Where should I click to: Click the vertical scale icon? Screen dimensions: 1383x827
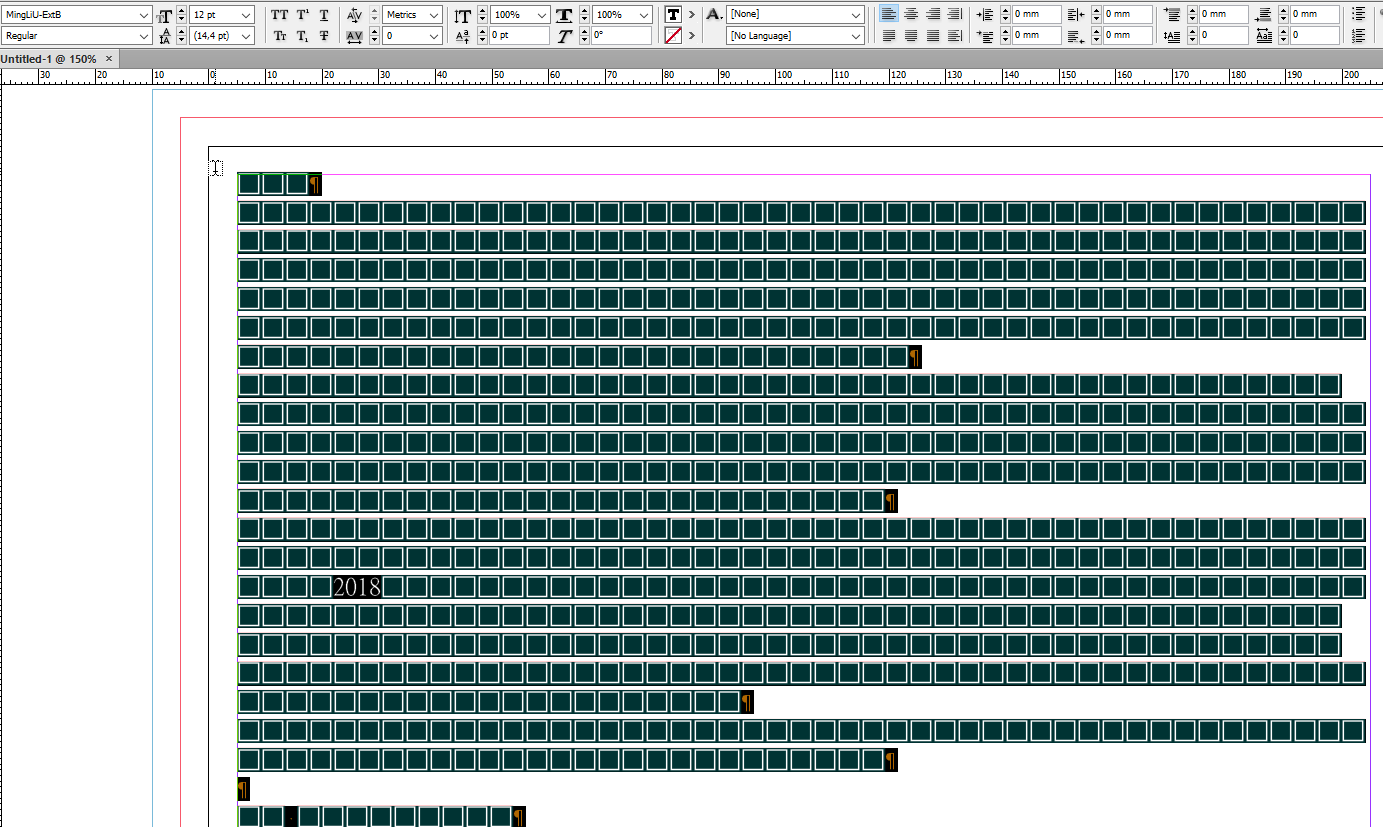point(462,15)
